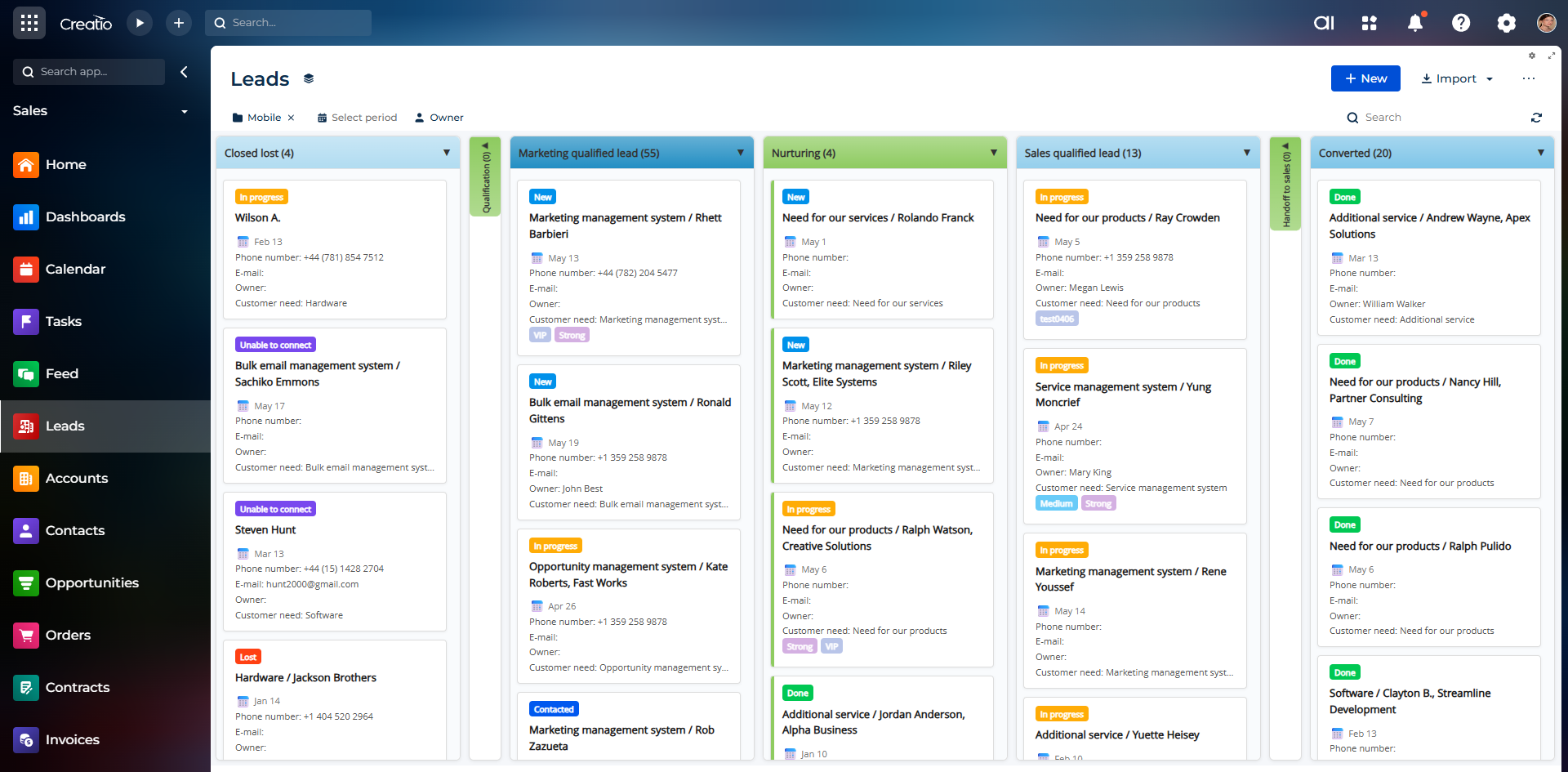This screenshot has width=1568, height=772.
Task: Open Contacts section
Action: click(105, 531)
